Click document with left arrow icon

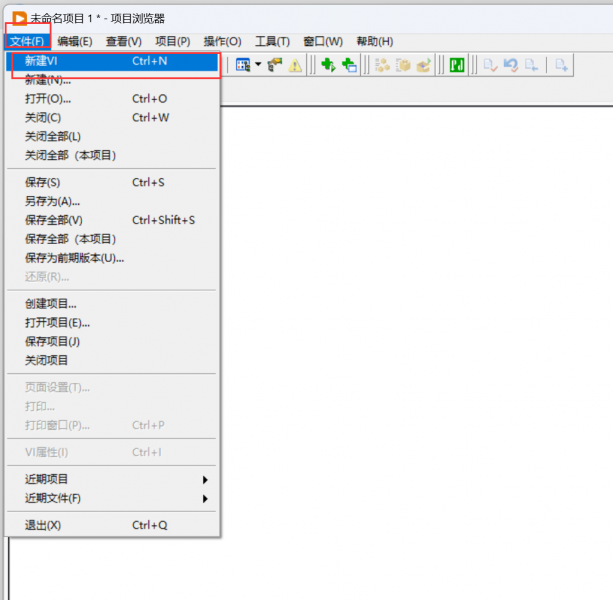(531, 65)
